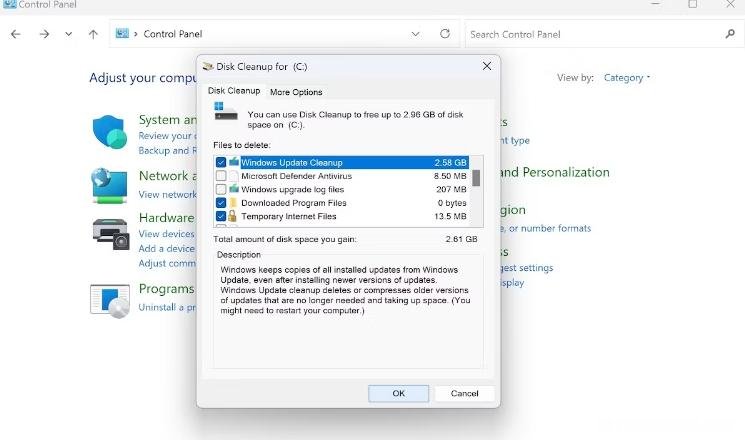The height and width of the screenshot is (440, 745).
Task: Go forward using the forward arrow
Action: click(44, 34)
